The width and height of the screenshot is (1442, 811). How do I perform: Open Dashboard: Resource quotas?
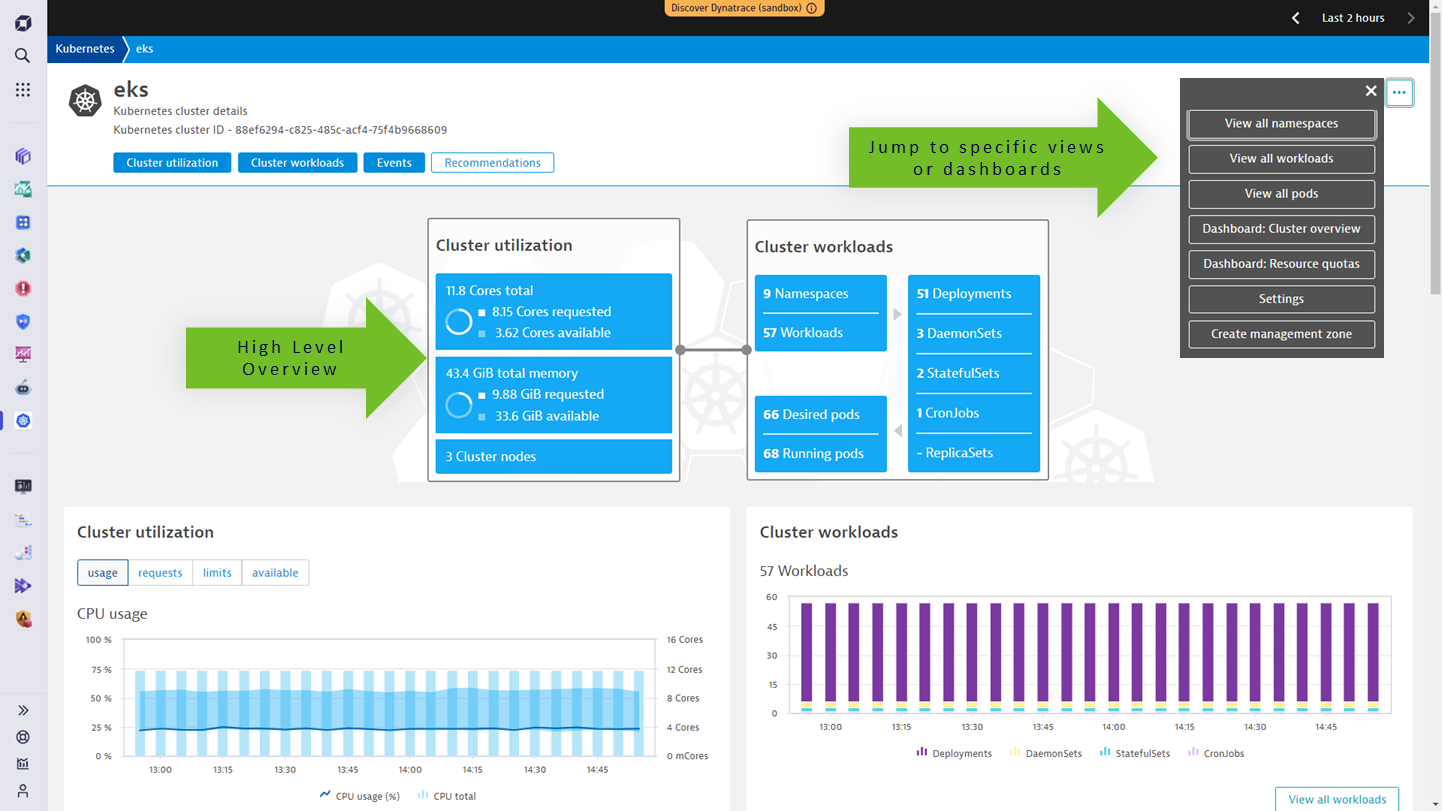(x=1281, y=264)
